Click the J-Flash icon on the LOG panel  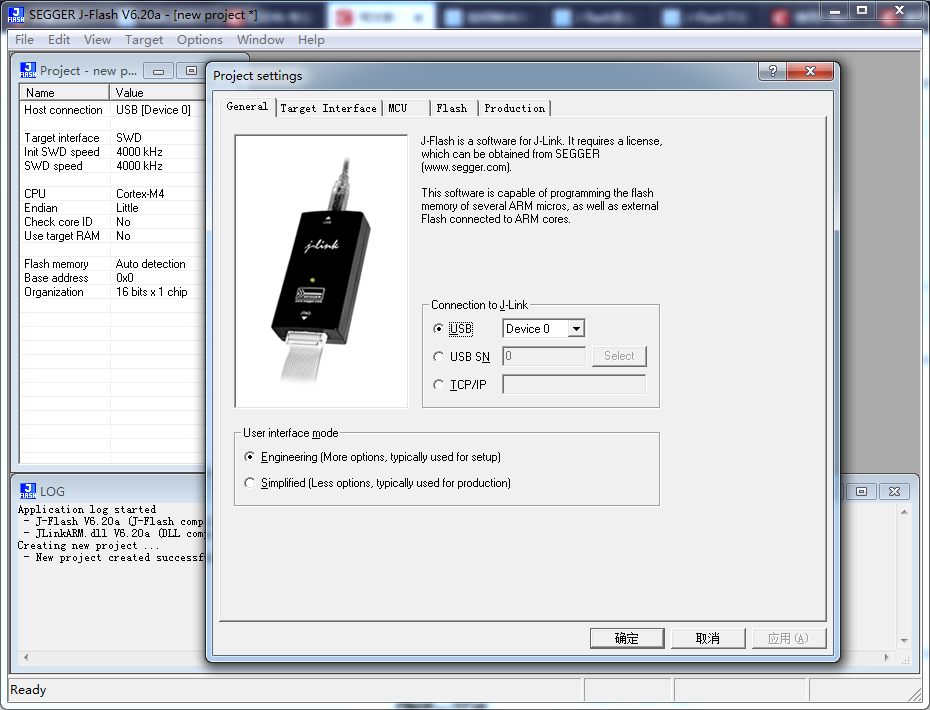pyautogui.click(x=27, y=491)
